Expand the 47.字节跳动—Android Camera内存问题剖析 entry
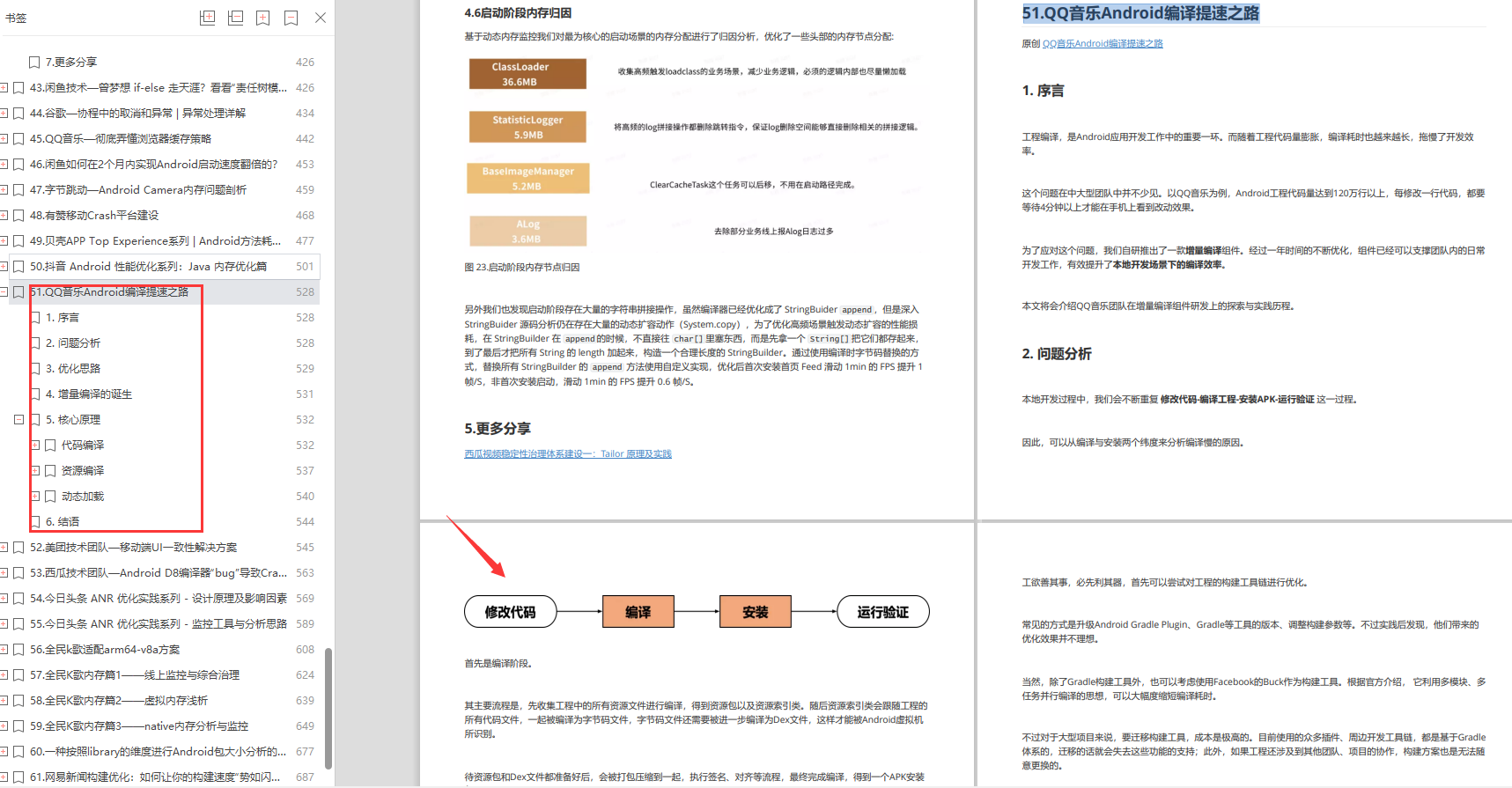Screen dimensions: 1512x788 (x=4, y=190)
